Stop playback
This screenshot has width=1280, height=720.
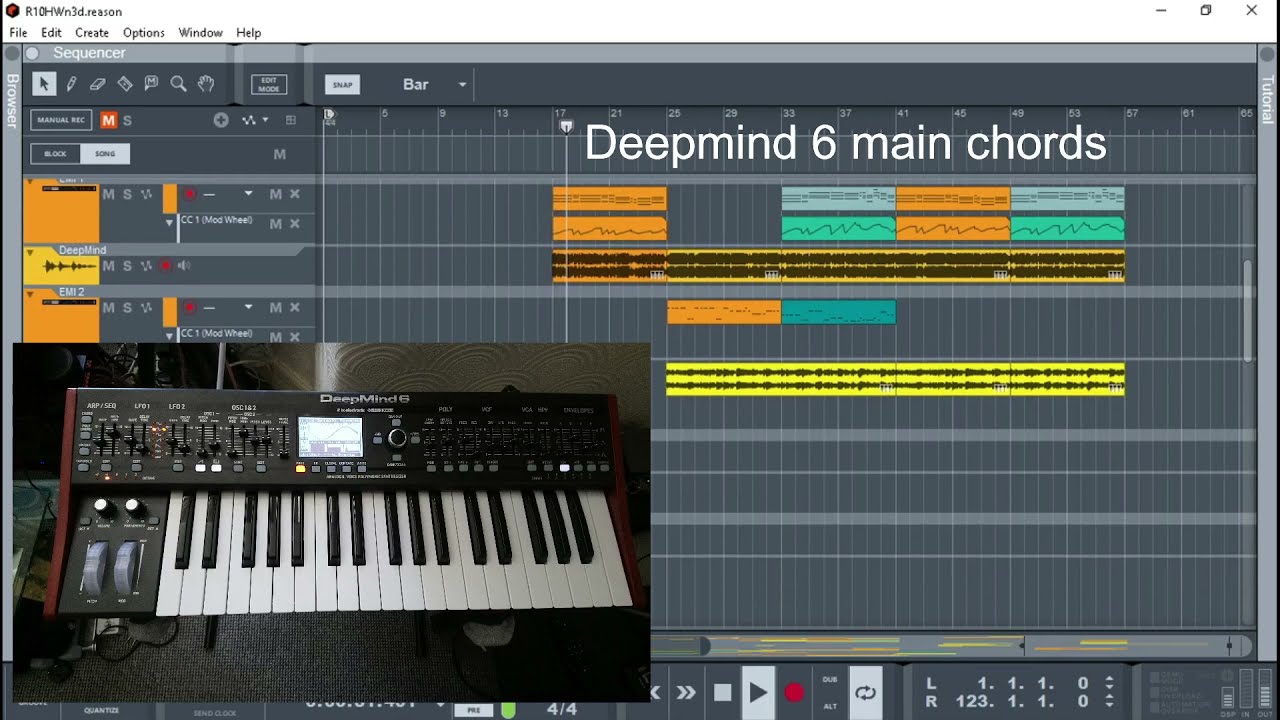(x=723, y=692)
